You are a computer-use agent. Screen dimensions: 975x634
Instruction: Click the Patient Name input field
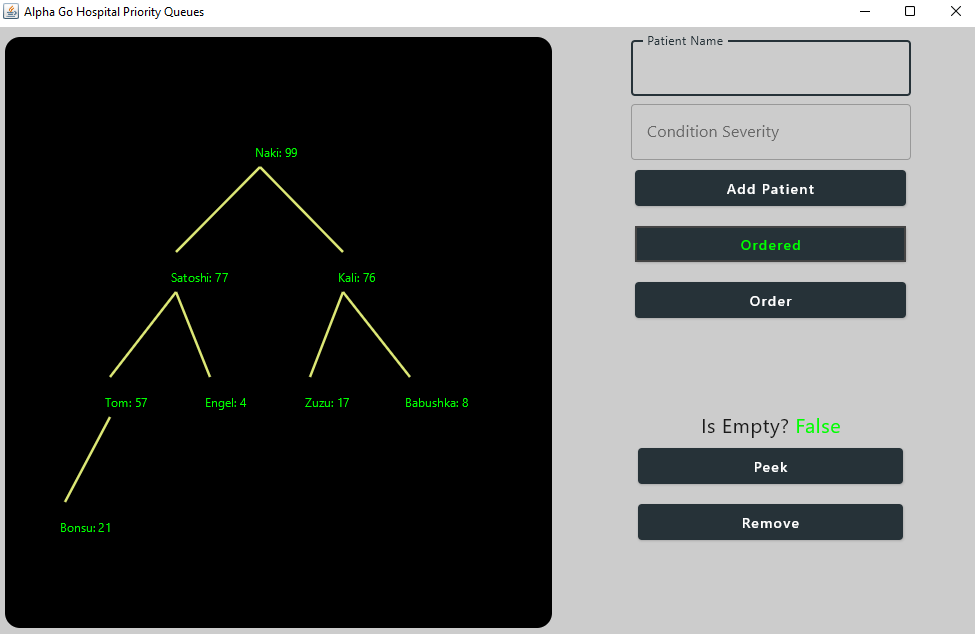tap(770, 68)
